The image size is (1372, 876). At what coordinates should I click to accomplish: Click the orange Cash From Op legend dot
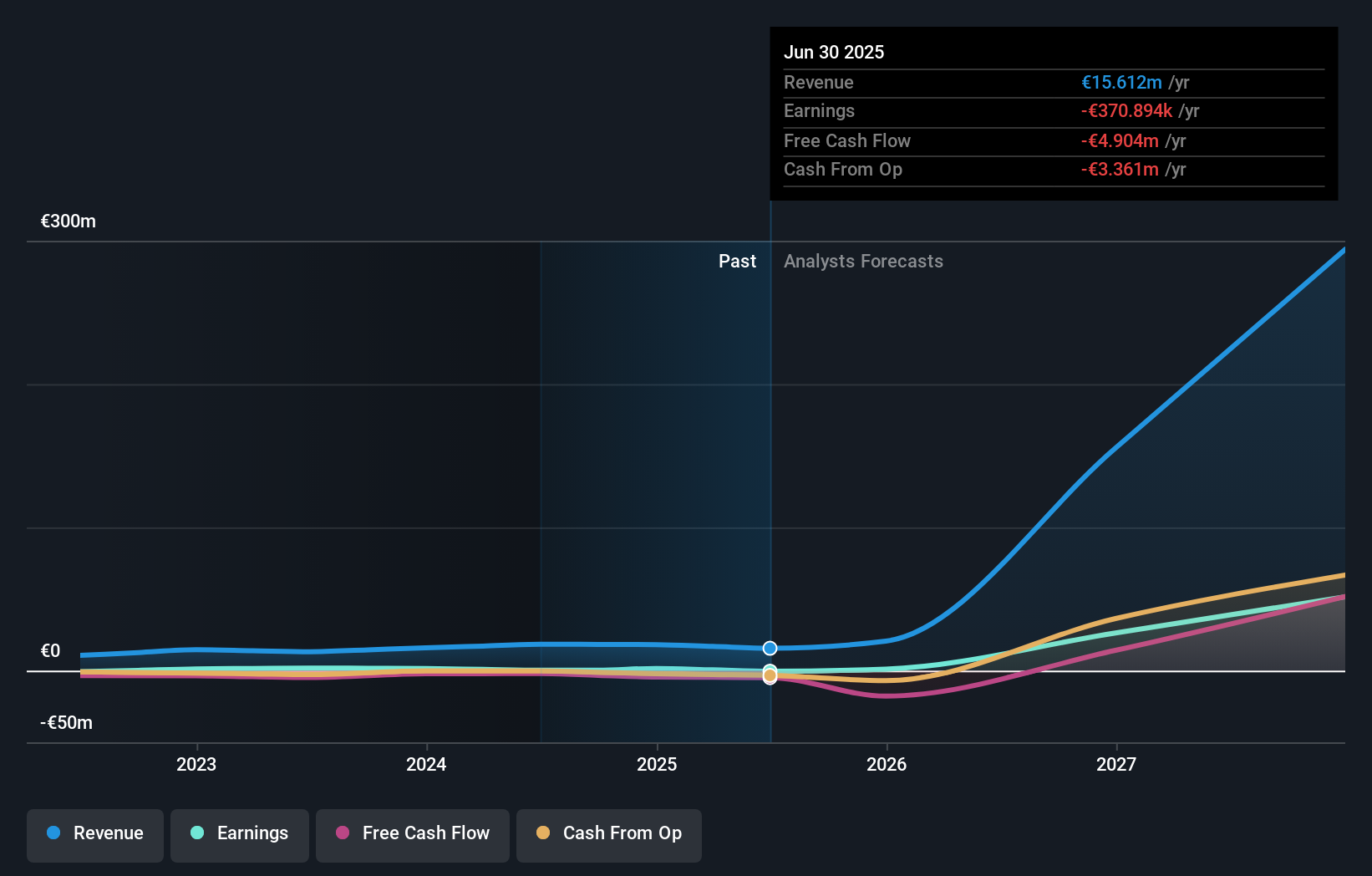[543, 833]
